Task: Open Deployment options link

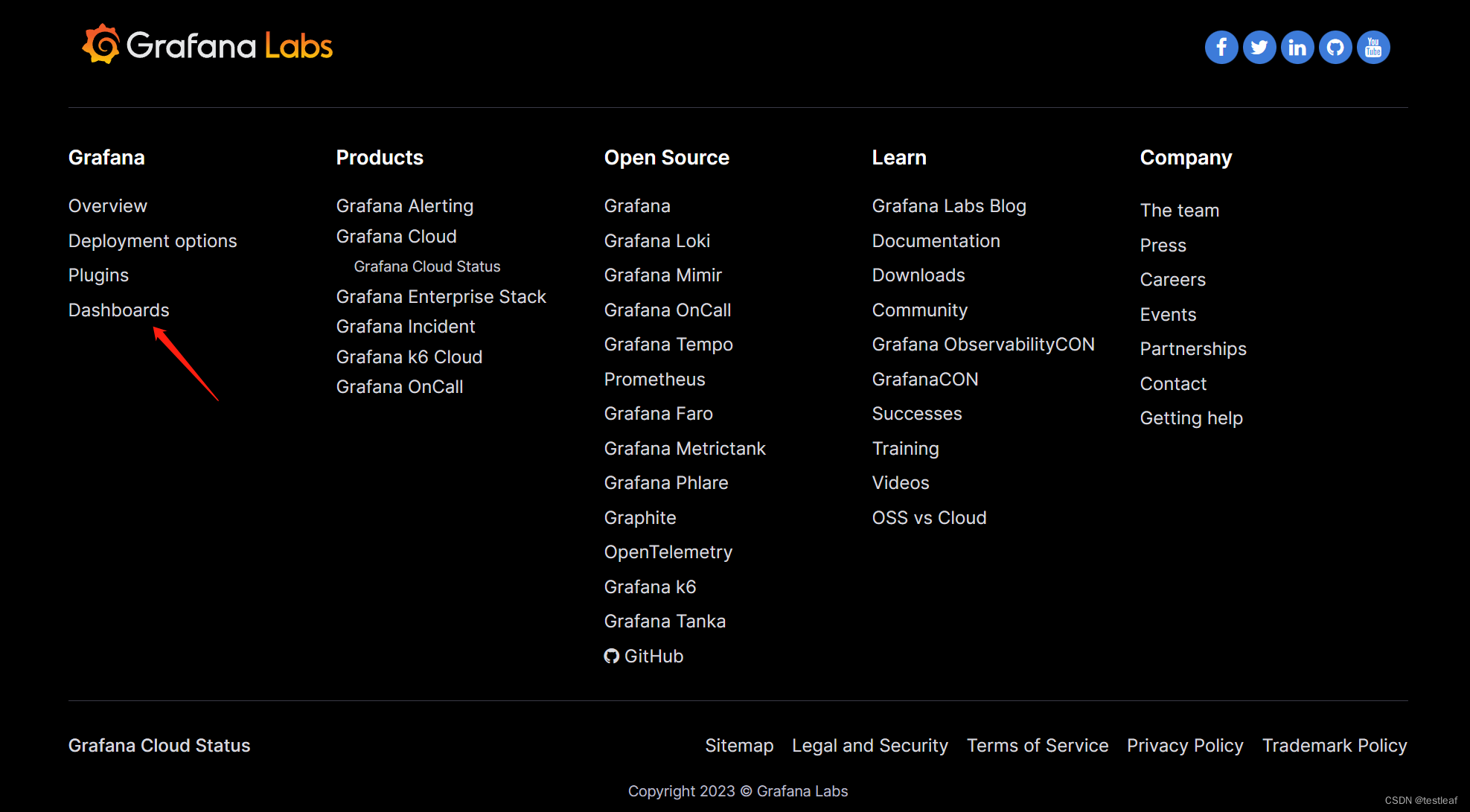Action: coord(153,240)
